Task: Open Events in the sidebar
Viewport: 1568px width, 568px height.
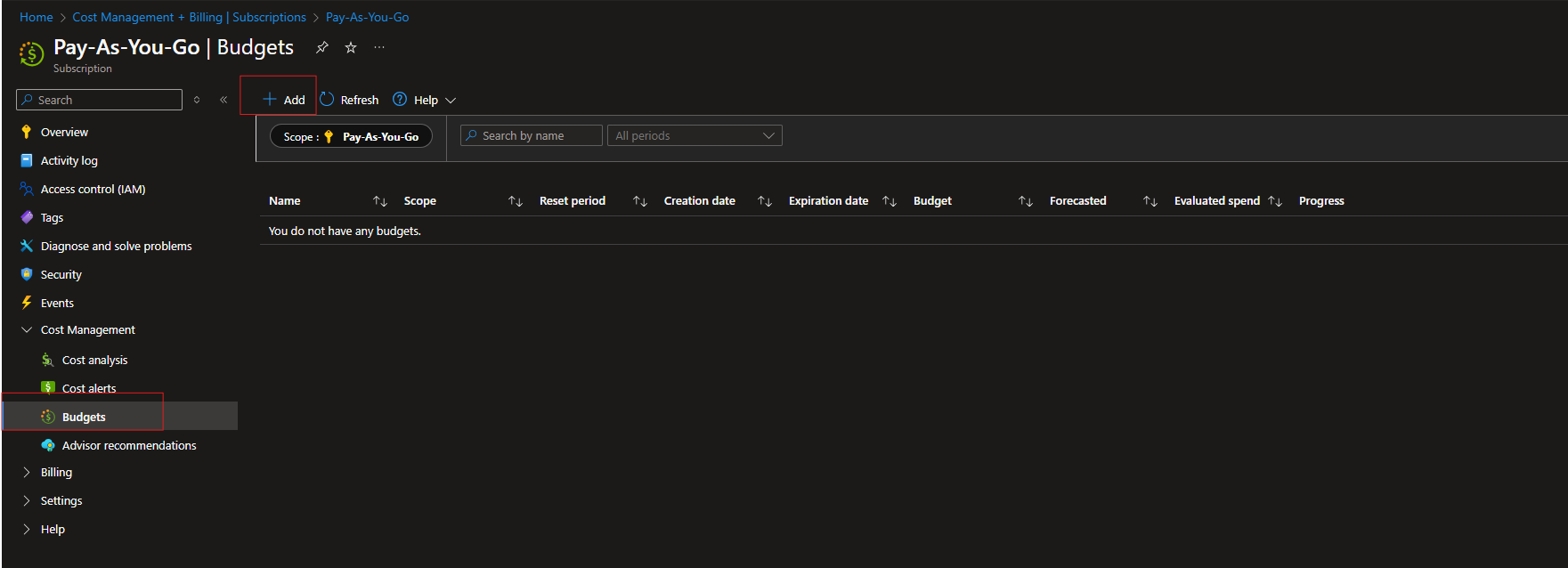Action: tap(57, 303)
